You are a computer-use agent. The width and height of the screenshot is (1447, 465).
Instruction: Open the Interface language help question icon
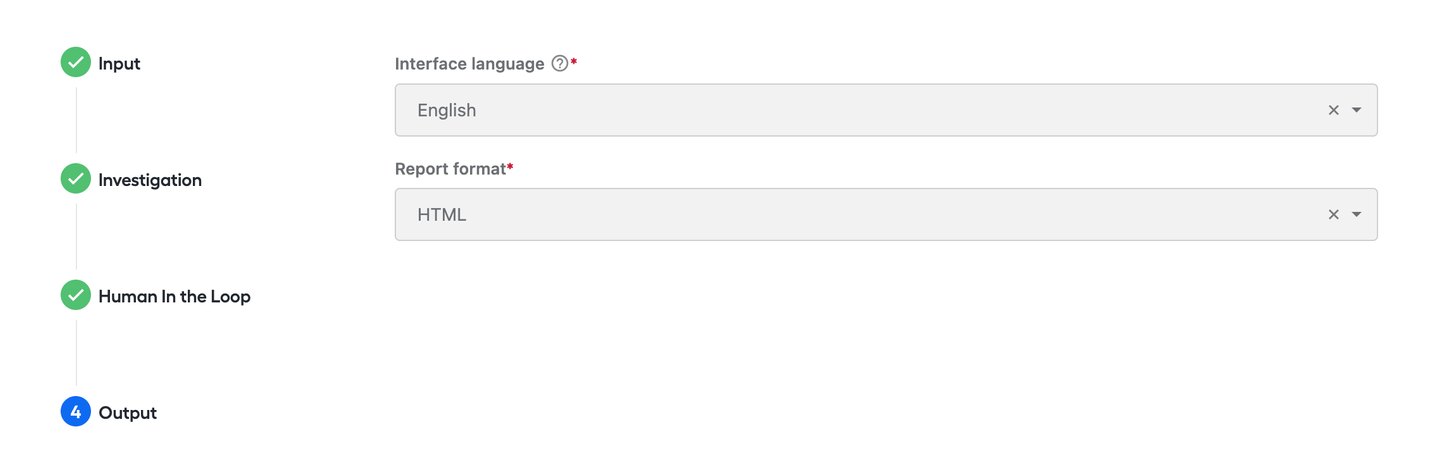tap(560, 63)
